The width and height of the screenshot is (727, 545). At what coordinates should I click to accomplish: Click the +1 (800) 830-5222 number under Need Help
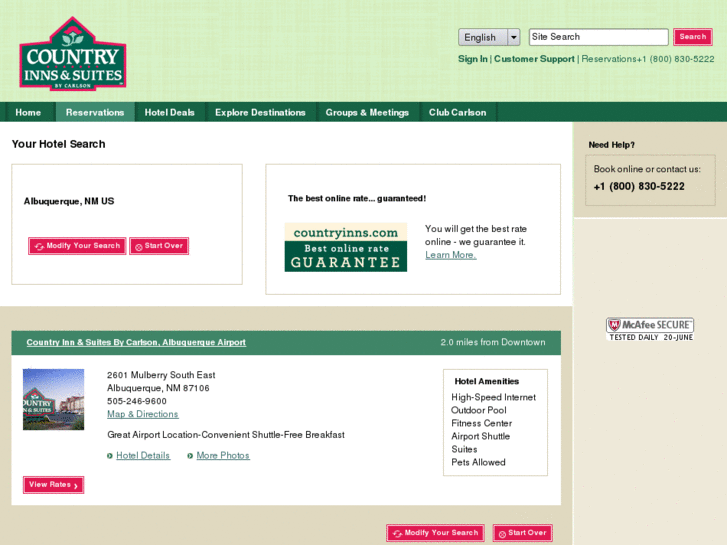coord(639,186)
